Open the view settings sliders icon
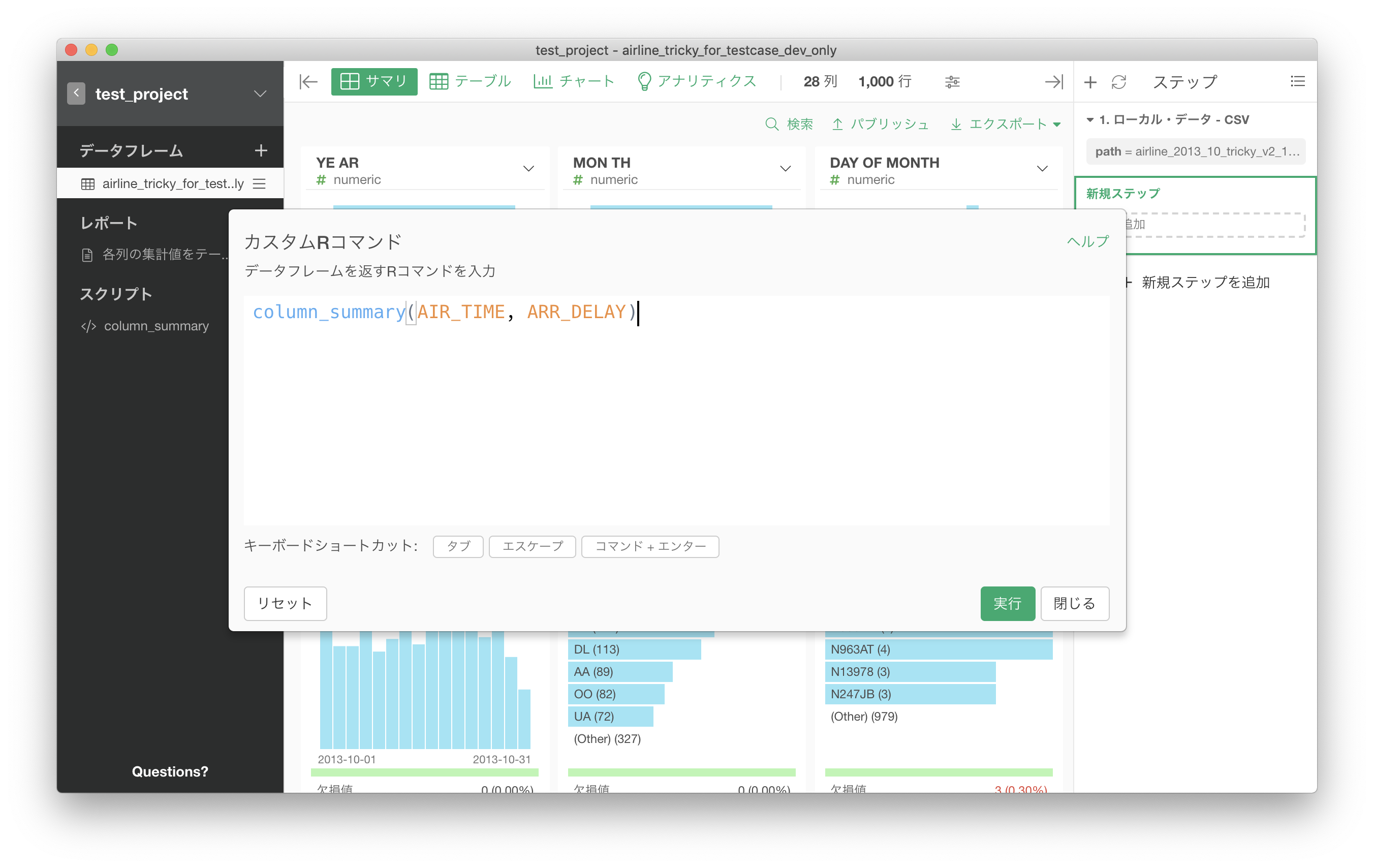 (952, 82)
